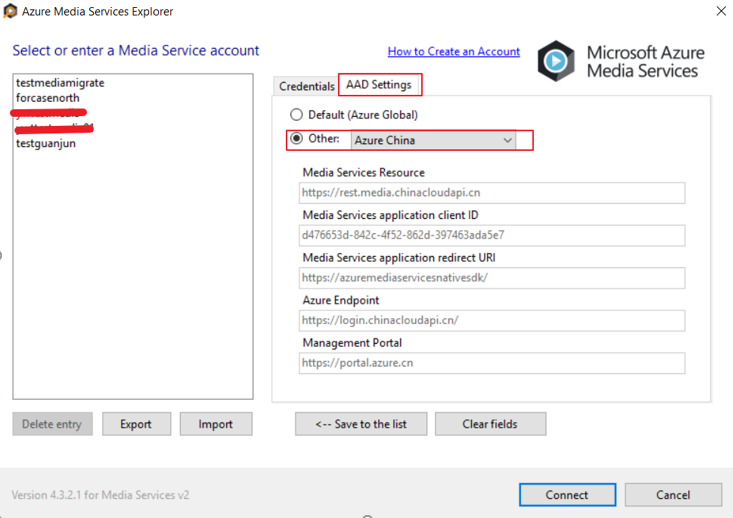The width and height of the screenshot is (733, 518).
Task: Click the Clear fields button
Action: (x=490, y=424)
